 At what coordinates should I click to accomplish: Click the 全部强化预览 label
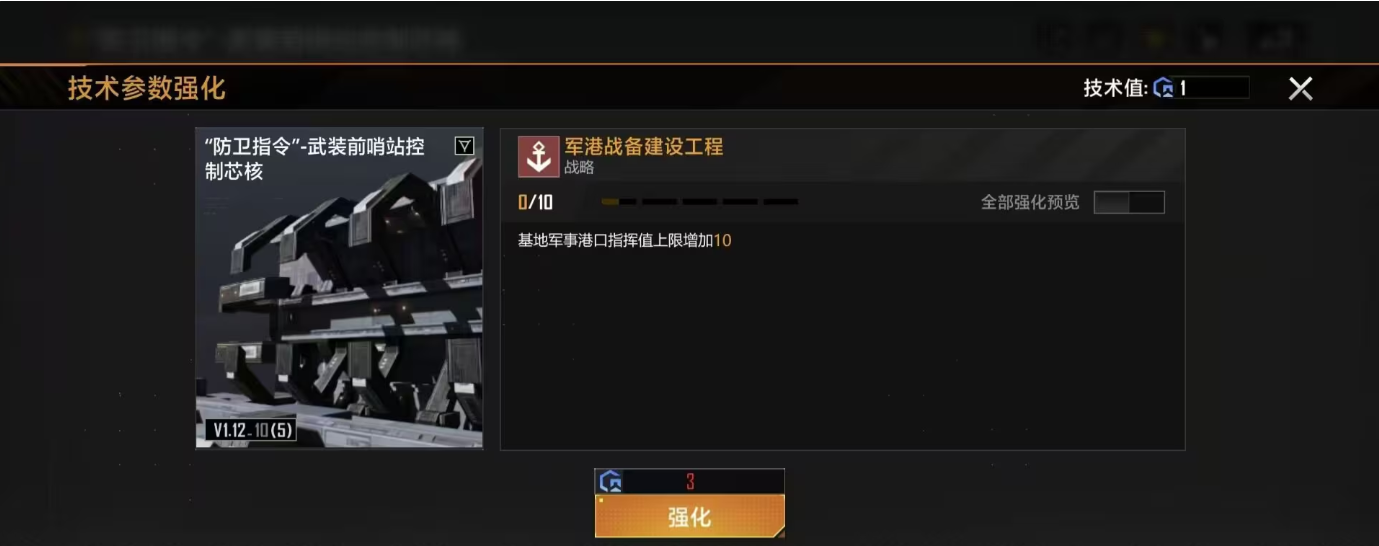1030,202
